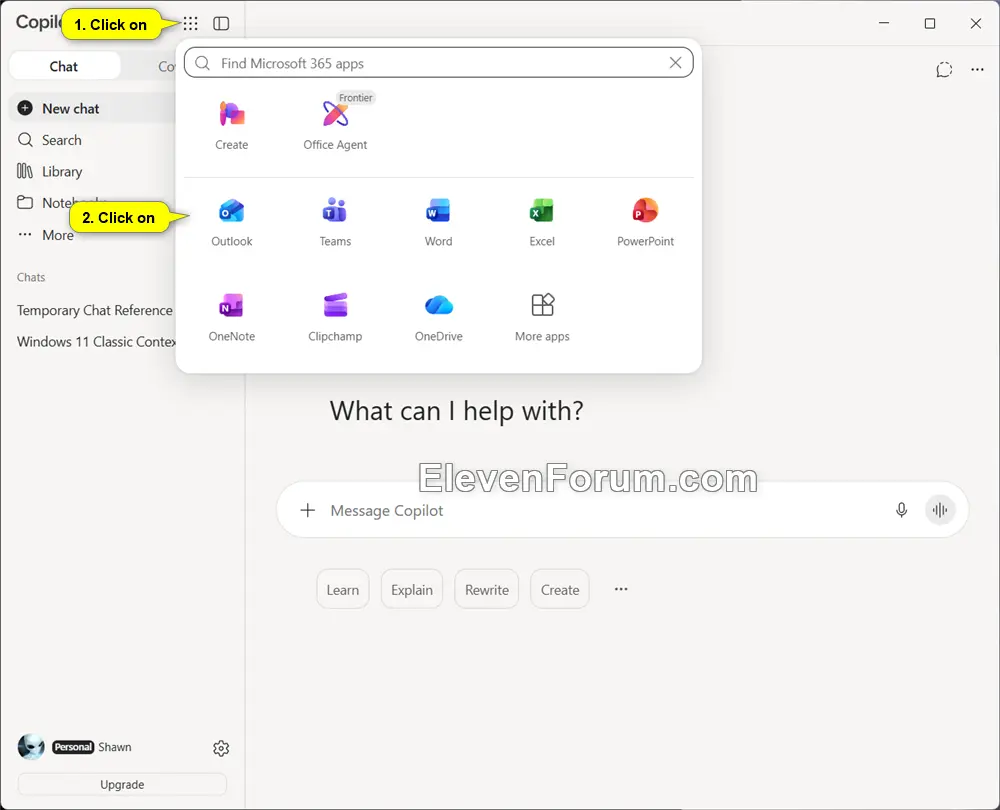The height and width of the screenshot is (810, 1000).
Task: Click the plus attach button
Action: pyautogui.click(x=307, y=510)
